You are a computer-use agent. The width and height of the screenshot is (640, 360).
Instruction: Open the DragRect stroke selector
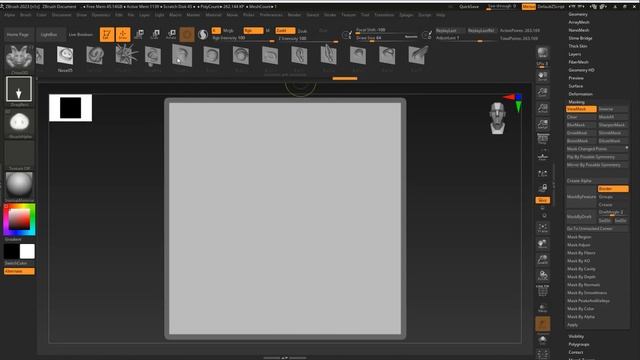pos(19,89)
